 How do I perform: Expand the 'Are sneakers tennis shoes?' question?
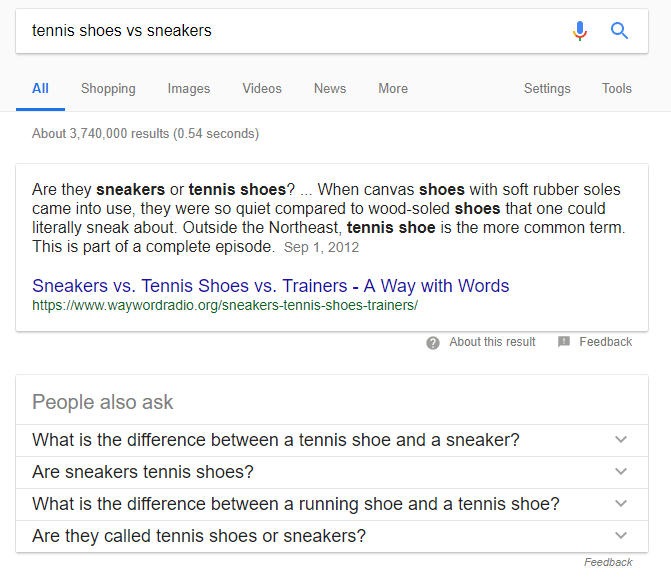click(621, 472)
